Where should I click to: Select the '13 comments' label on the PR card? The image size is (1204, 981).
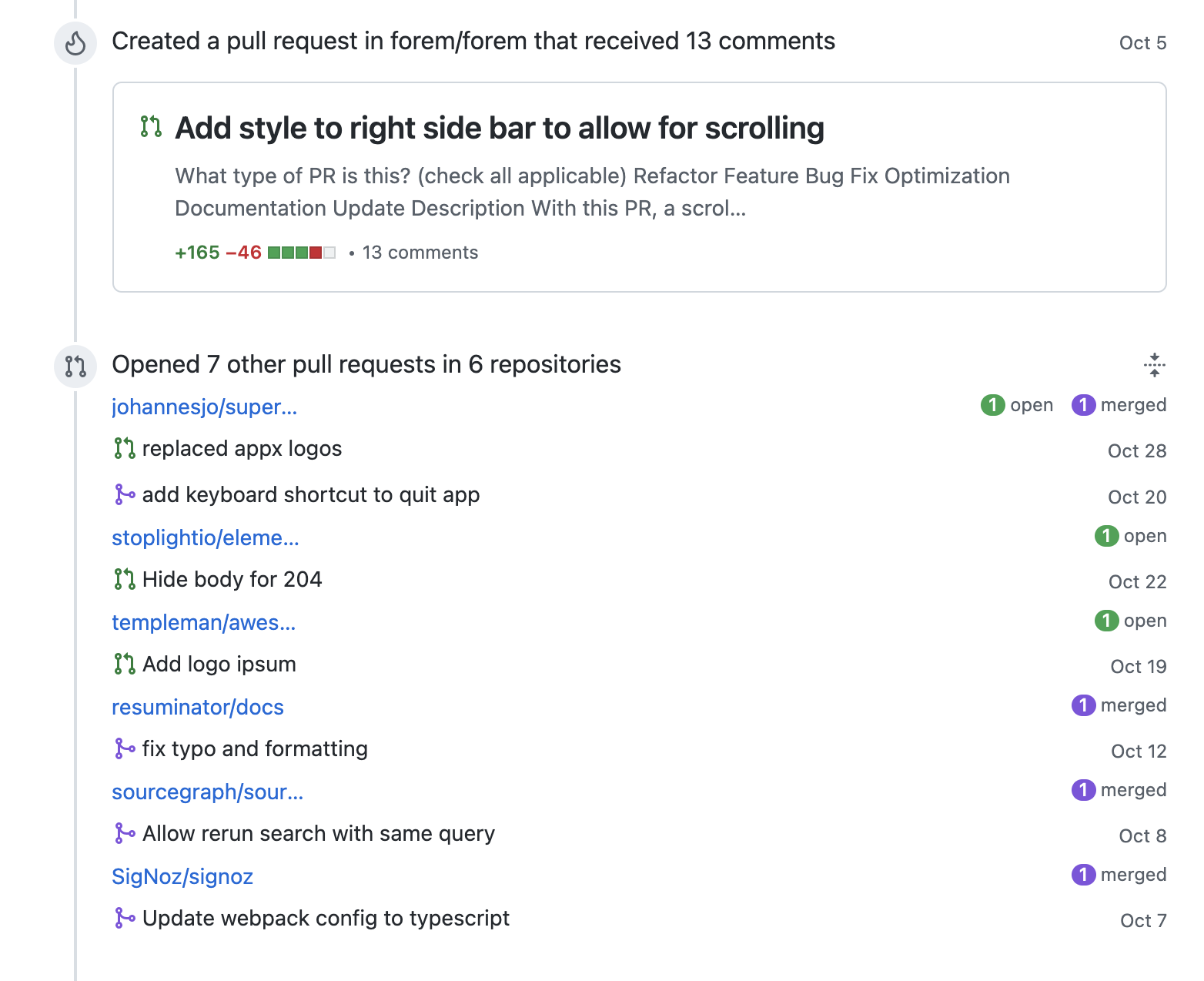click(420, 252)
